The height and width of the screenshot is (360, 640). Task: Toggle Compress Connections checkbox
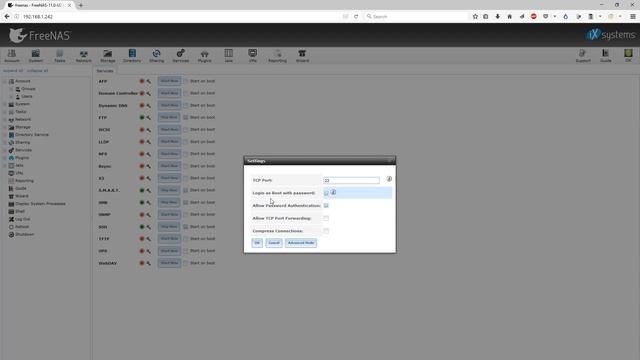click(x=326, y=231)
